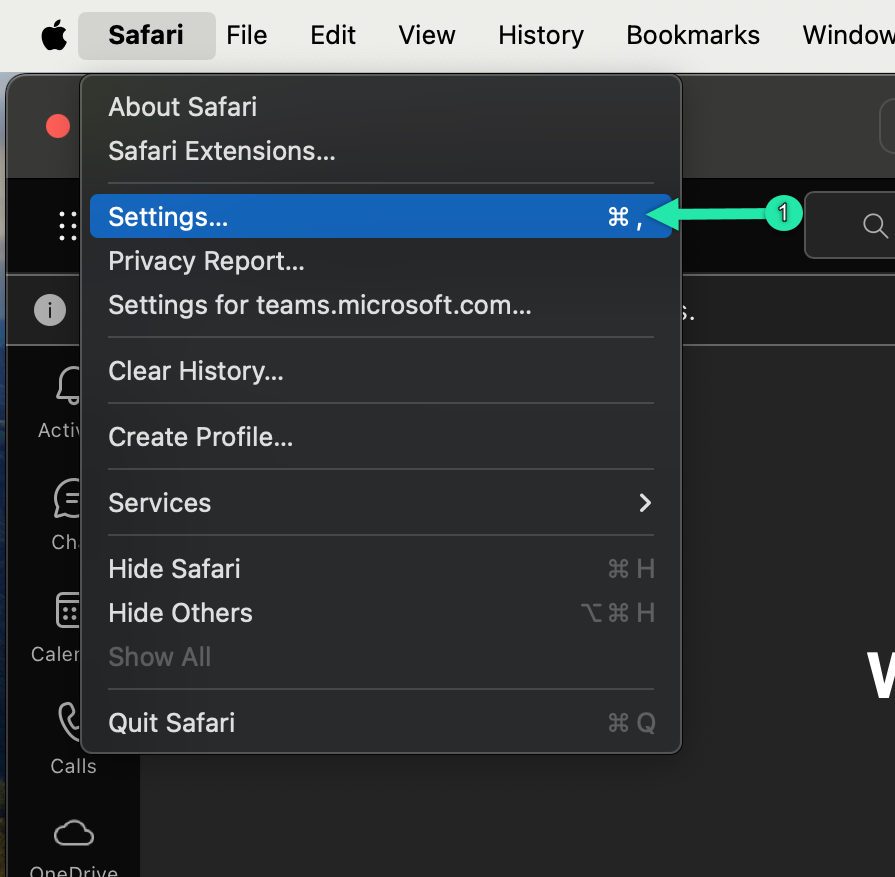The height and width of the screenshot is (877, 895).
Task: Click the Teams search field
Action: point(850,226)
